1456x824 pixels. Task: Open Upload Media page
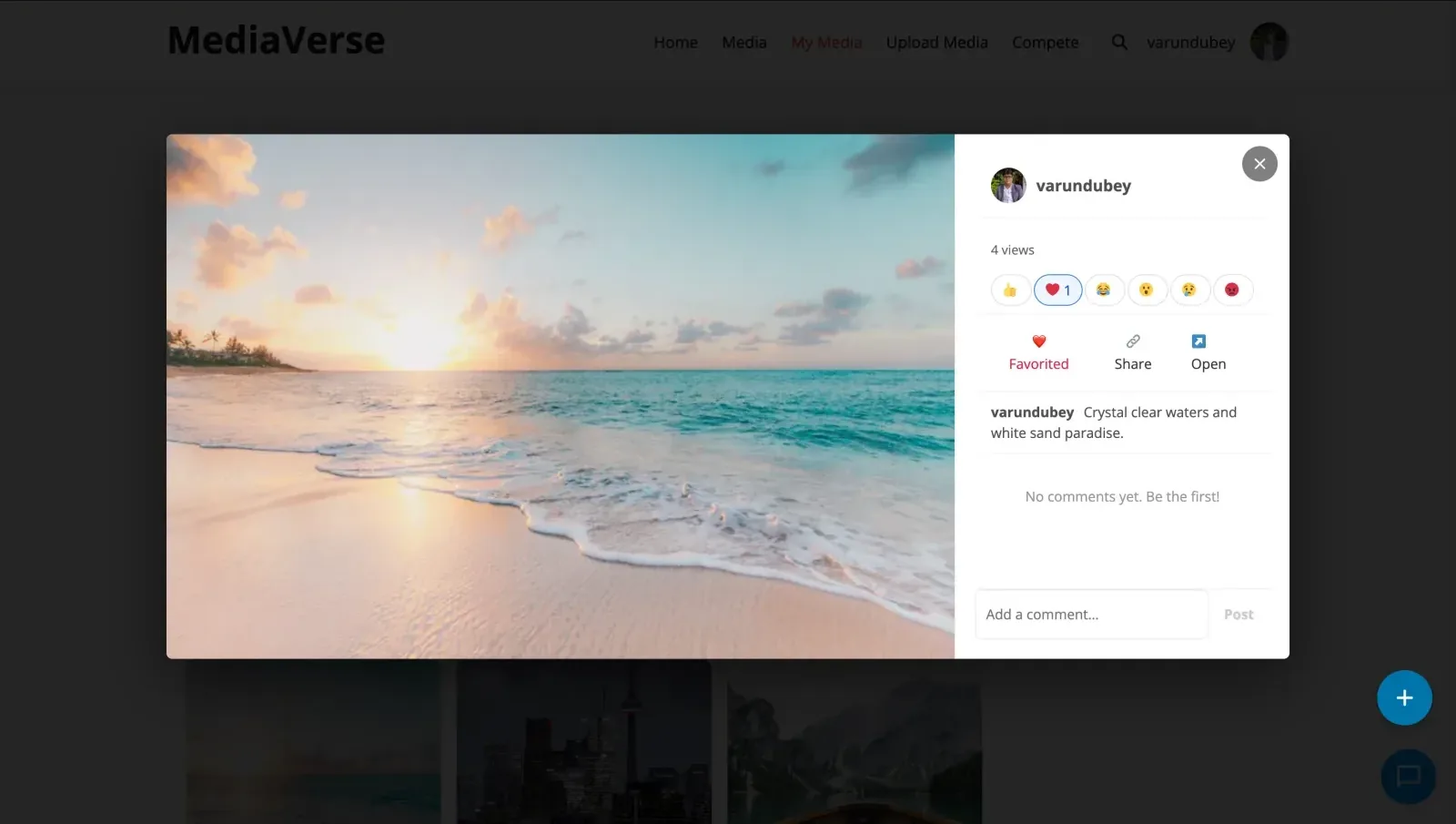(x=936, y=43)
